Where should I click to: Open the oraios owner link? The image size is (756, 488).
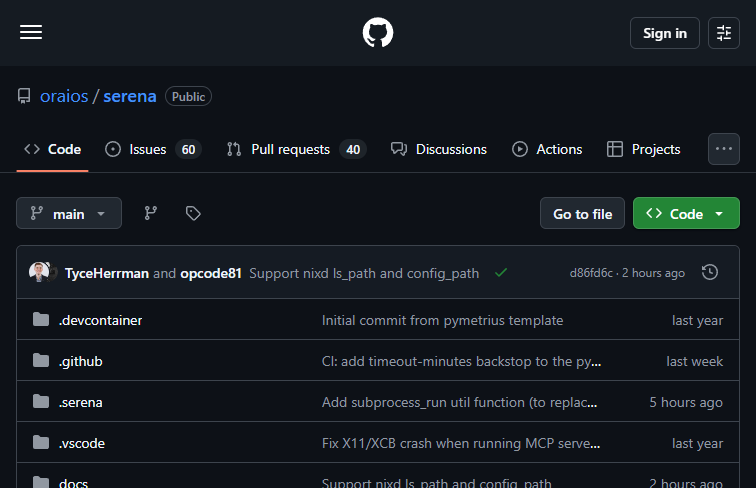coord(64,96)
